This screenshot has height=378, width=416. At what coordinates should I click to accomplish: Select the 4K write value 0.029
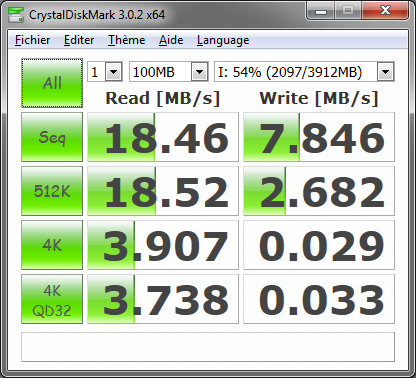point(319,245)
